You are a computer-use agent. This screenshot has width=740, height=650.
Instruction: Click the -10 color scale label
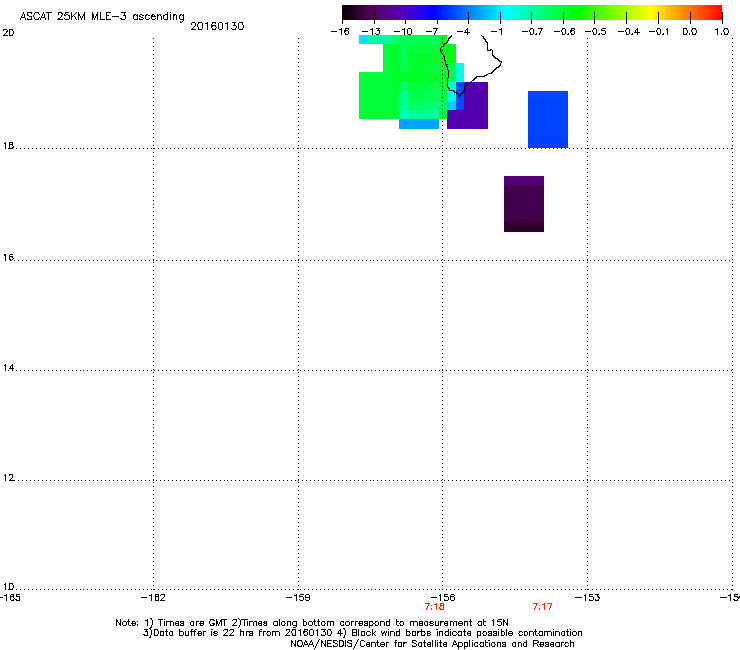pyautogui.click(x=403, y=32)
